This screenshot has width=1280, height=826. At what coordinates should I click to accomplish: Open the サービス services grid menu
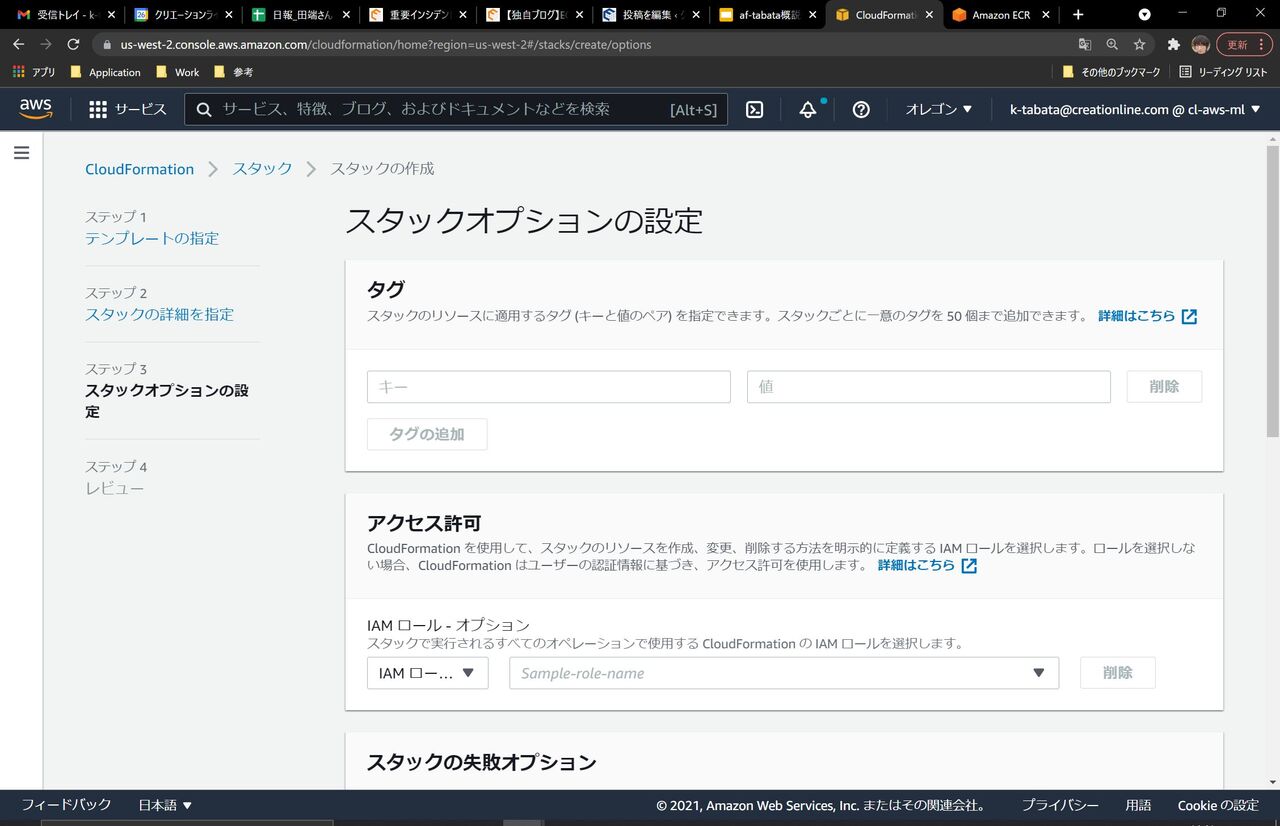[x=127, y=109]
